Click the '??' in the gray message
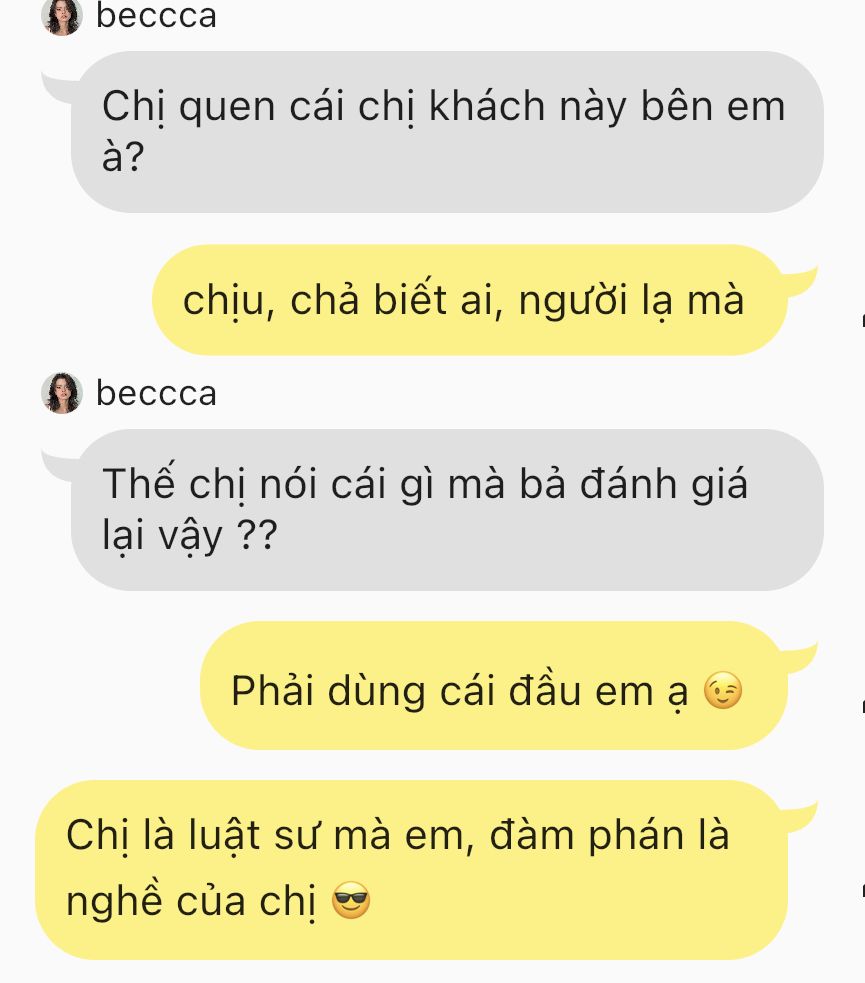Viewport: 865px width, 983px height. pyautogui.click(x=257, y=536)
